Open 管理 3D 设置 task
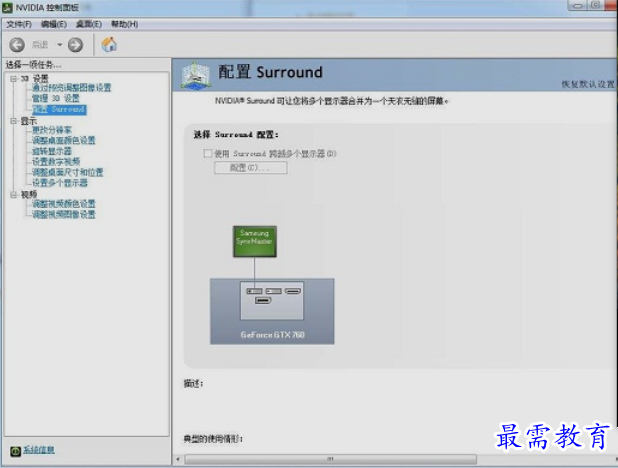The image size is (618, 468). [x=56, y=98]
